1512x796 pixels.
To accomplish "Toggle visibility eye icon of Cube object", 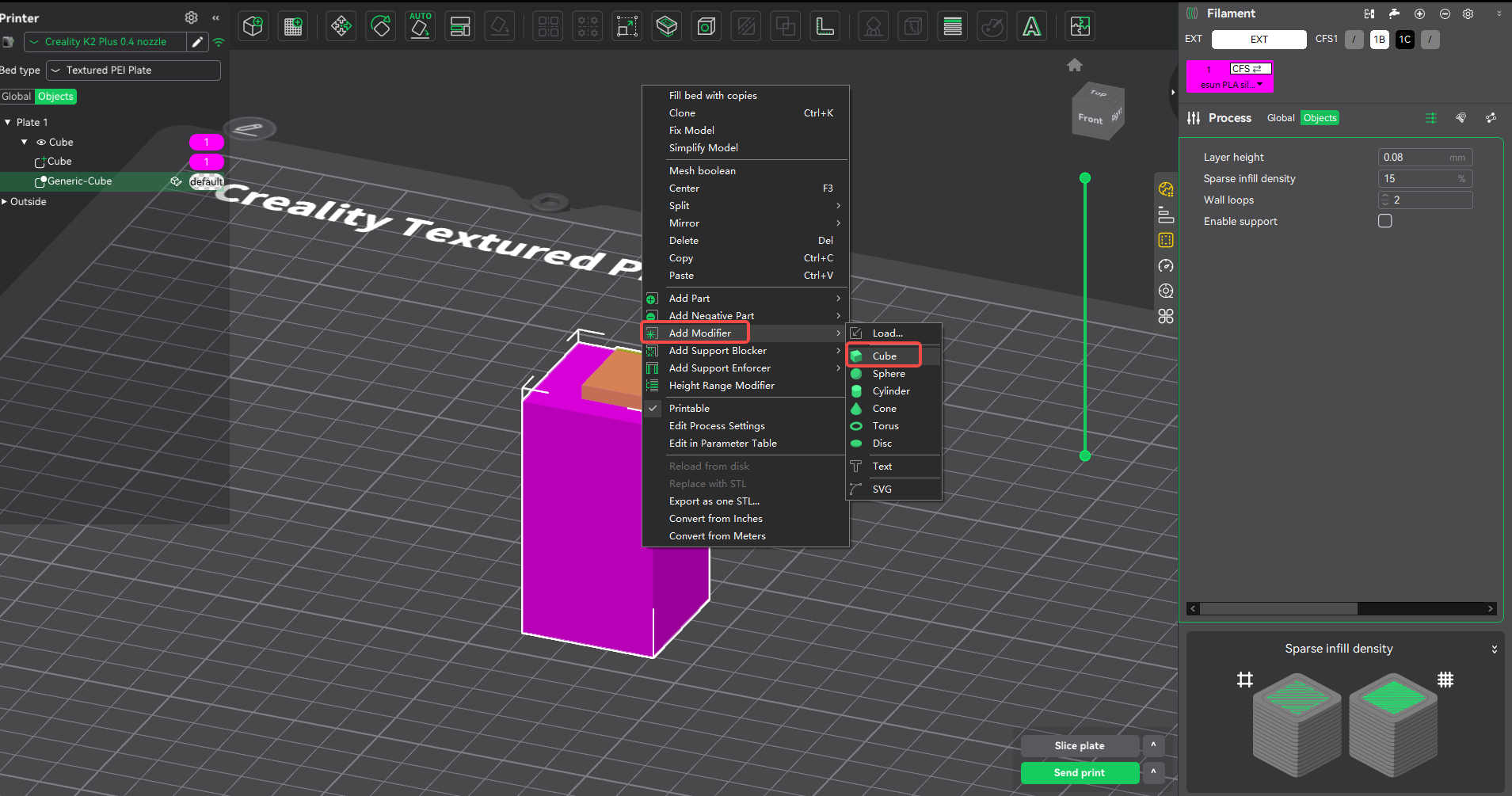I will 41,143.
